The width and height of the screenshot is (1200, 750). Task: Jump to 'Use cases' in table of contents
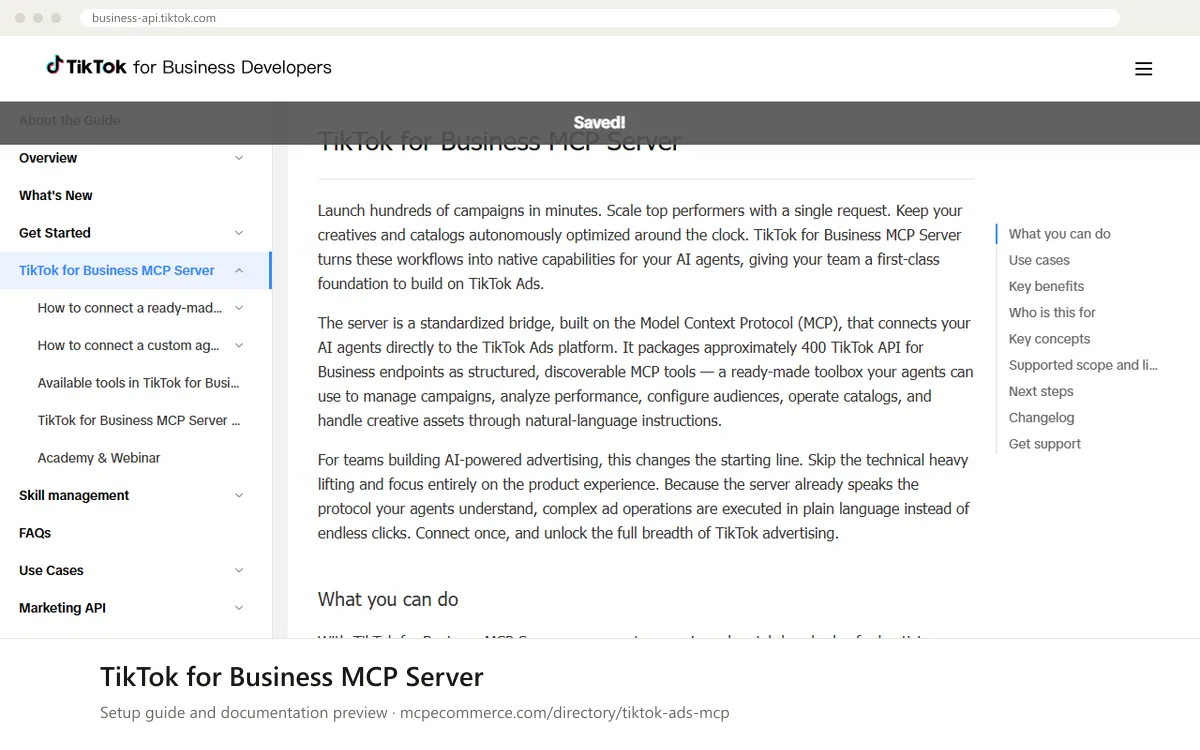click(1039, 260)
